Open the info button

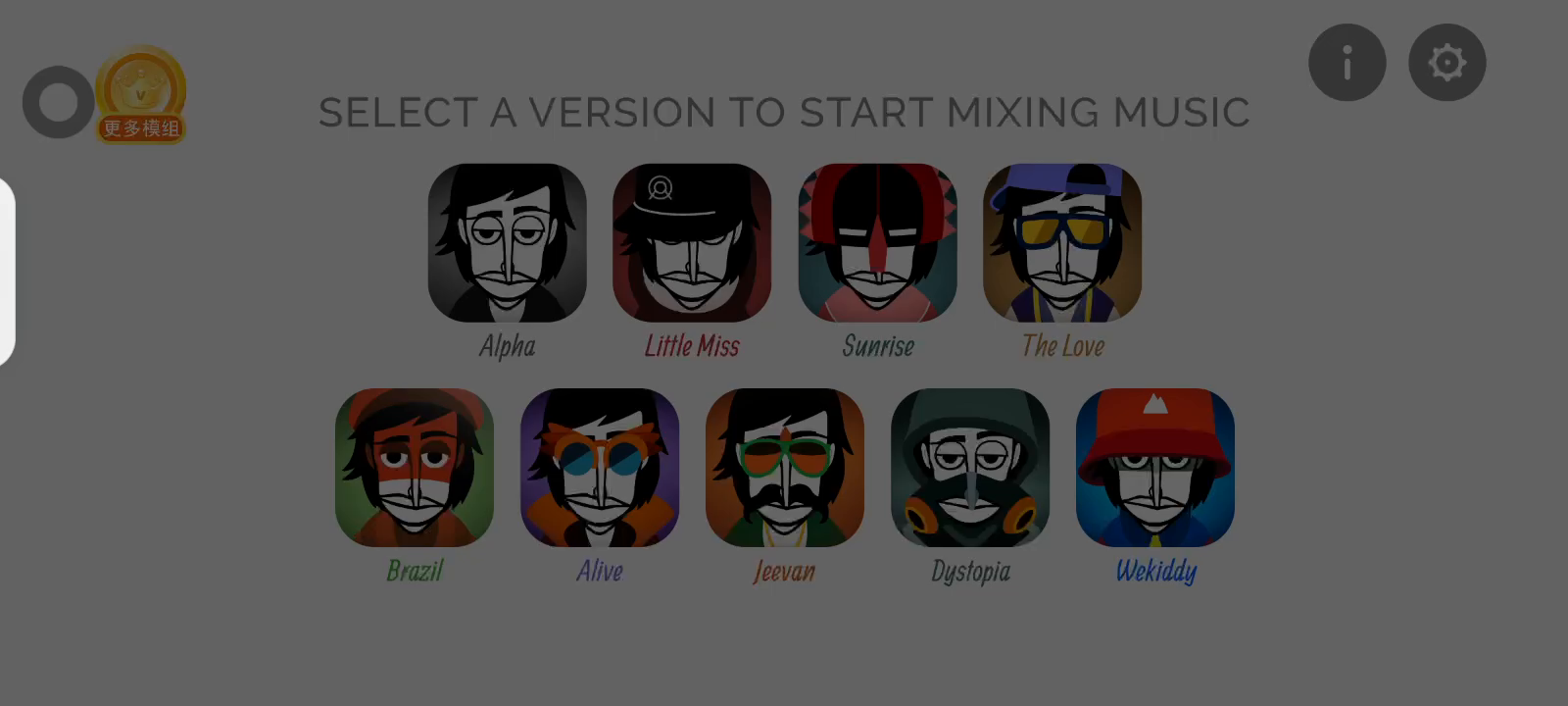(1347, 63)
